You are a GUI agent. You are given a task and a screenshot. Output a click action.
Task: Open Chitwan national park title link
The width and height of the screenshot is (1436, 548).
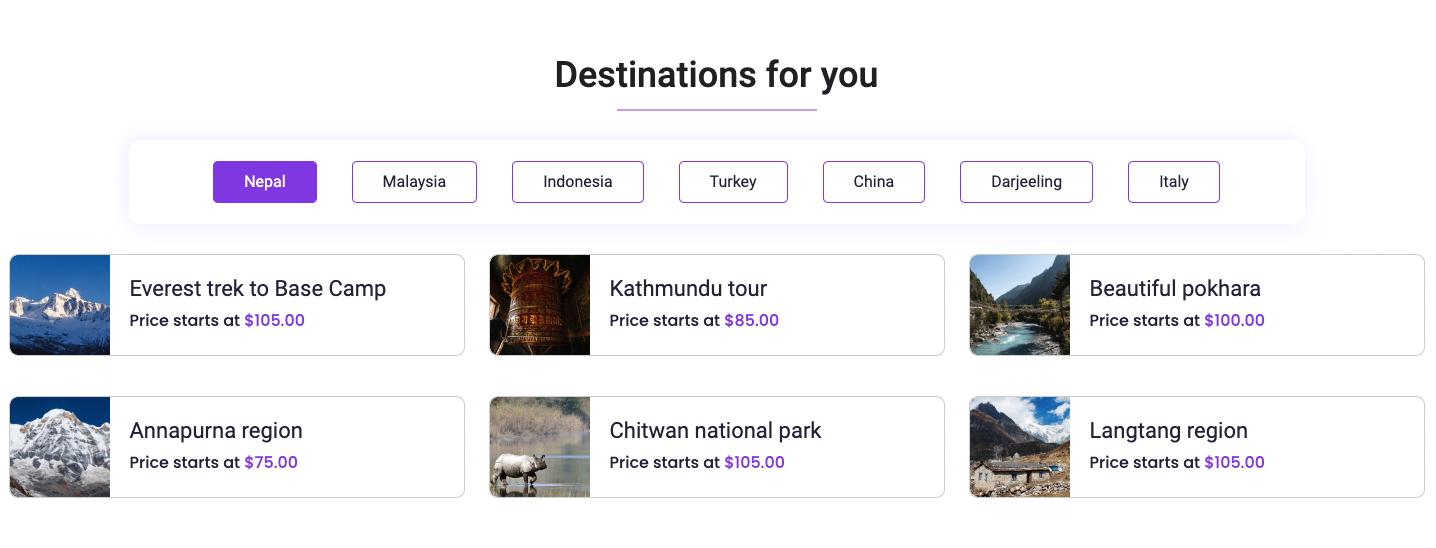click(x=715, y=431)
